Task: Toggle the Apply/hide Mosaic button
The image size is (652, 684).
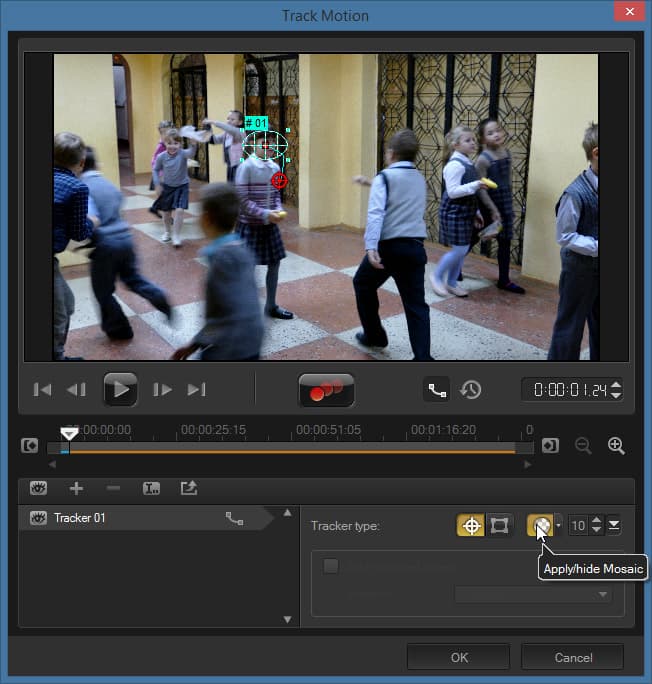Action: pos(540,525)
